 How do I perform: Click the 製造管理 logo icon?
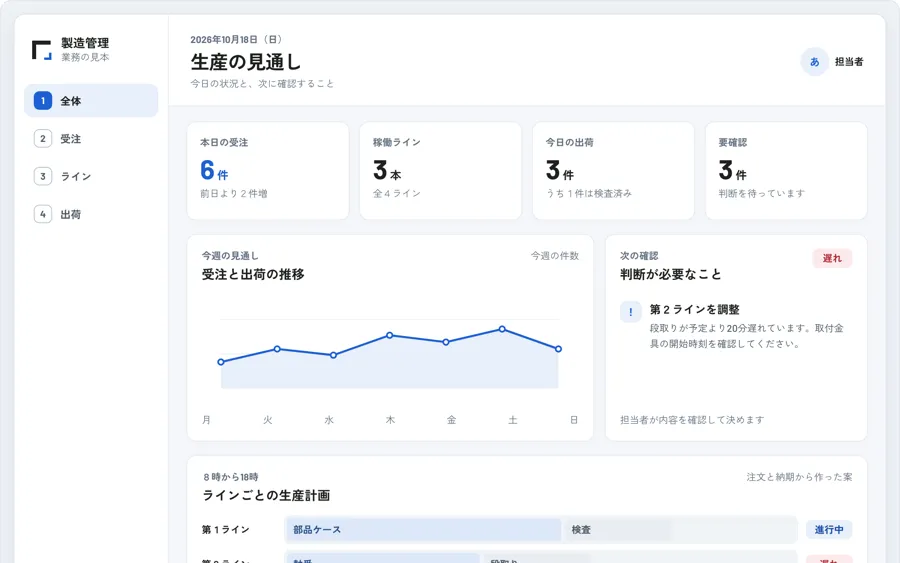(42, 50)
